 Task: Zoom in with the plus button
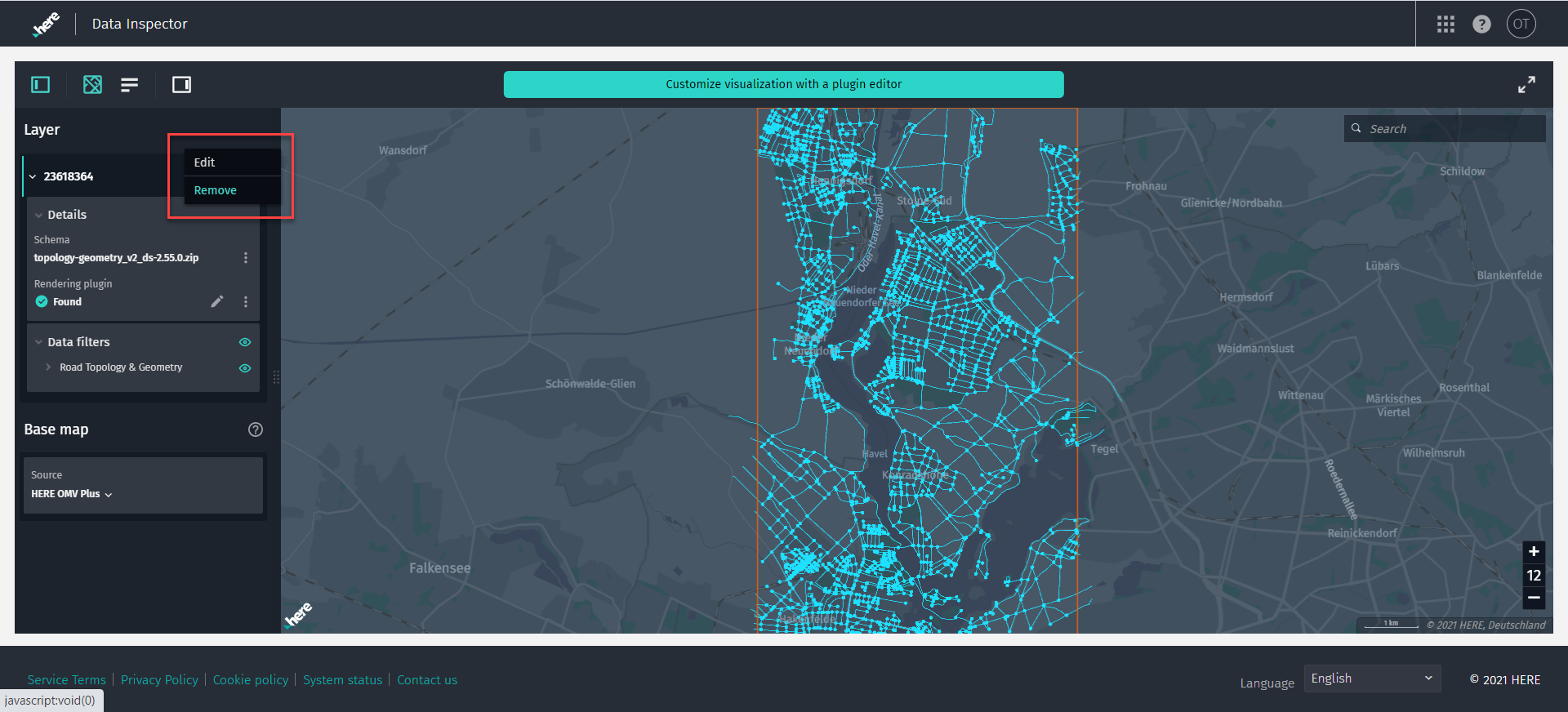tap(1534, 551)
